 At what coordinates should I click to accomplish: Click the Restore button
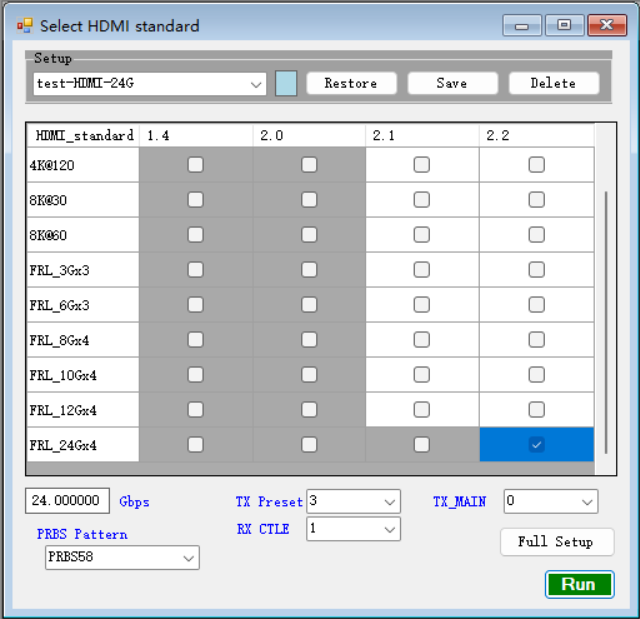click(351, 83)
